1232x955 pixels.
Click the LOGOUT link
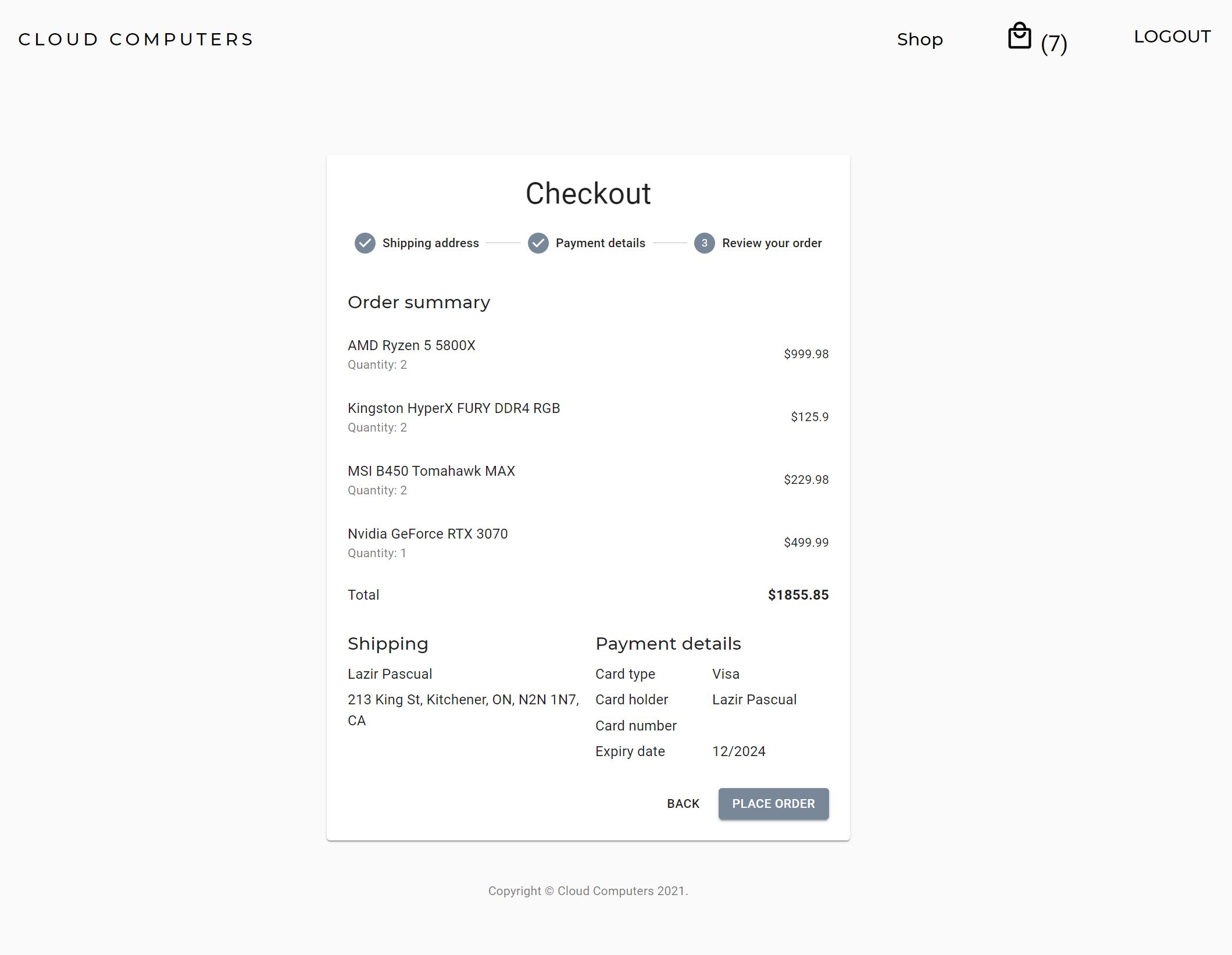point(1172,37)
